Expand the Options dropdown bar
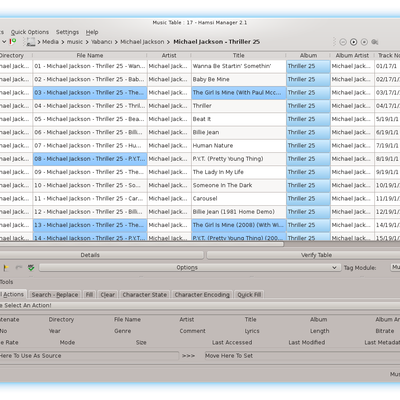Screen dimensions: 400x400 click(x=190, y=268)
